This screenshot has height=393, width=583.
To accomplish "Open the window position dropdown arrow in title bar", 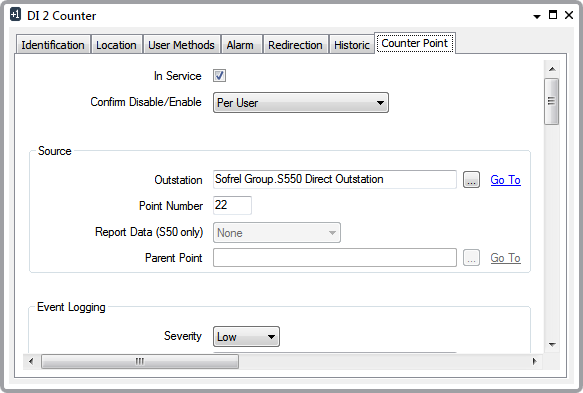I will [x=537, y=16].
